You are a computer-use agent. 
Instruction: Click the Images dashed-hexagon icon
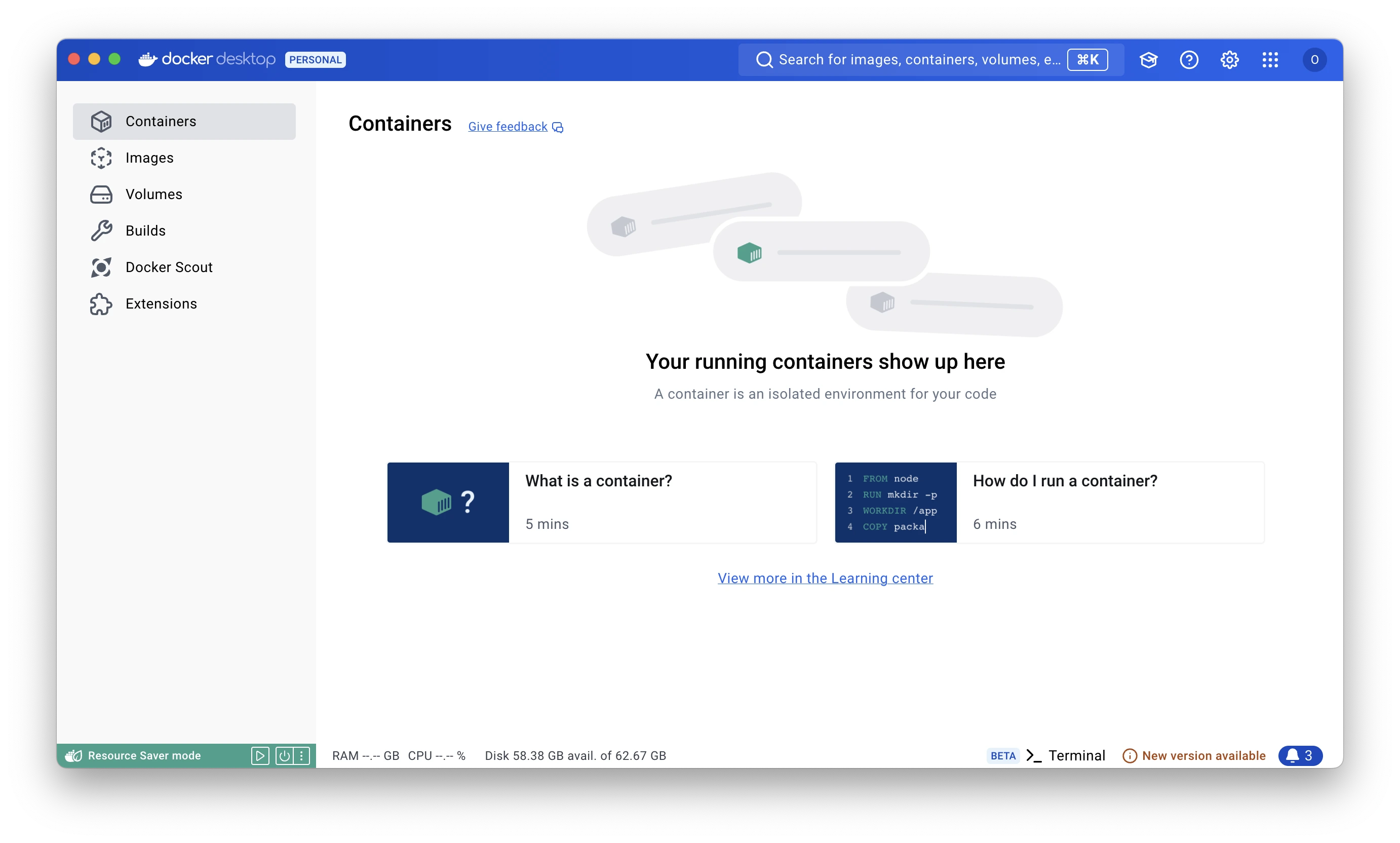(101, 158)
